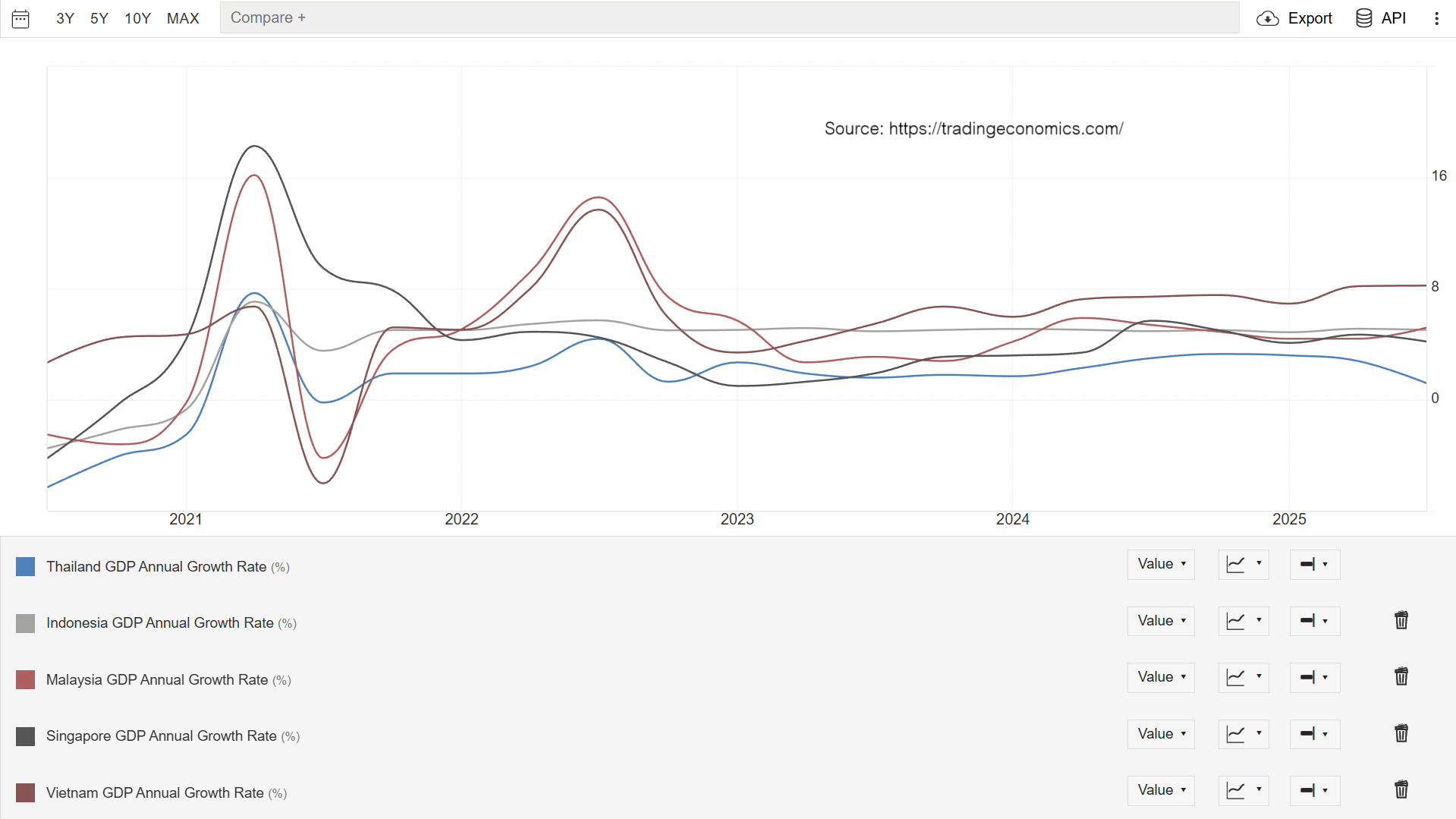The height and width of the screenshot is (819, 1456).
Task: Switch to the 10Y time range
Action: click(137, 18)
